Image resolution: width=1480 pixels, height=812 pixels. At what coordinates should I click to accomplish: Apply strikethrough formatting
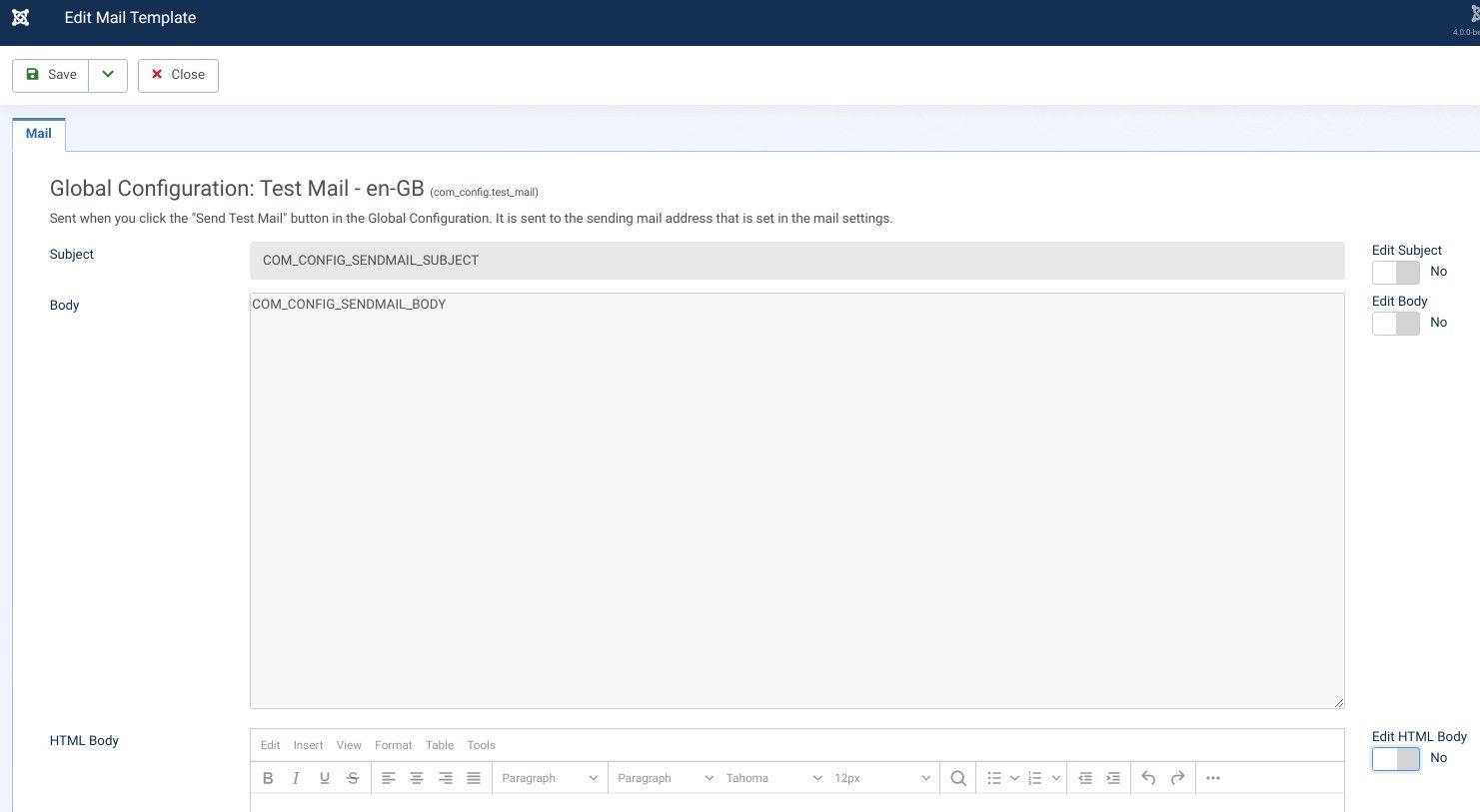point(353,777)
